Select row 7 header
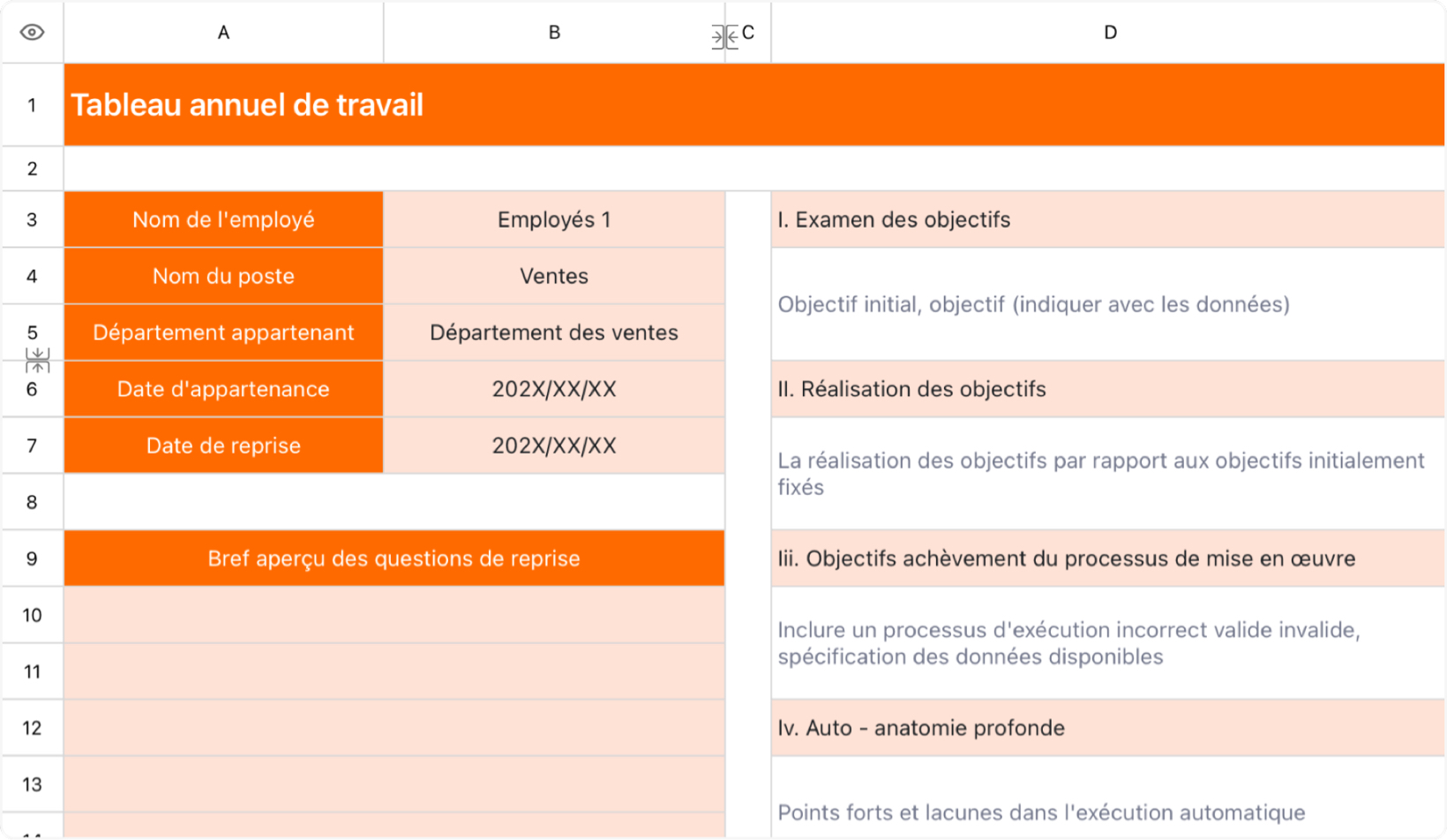The height and width of the screenshot is (840, 1447). point(32,446)
